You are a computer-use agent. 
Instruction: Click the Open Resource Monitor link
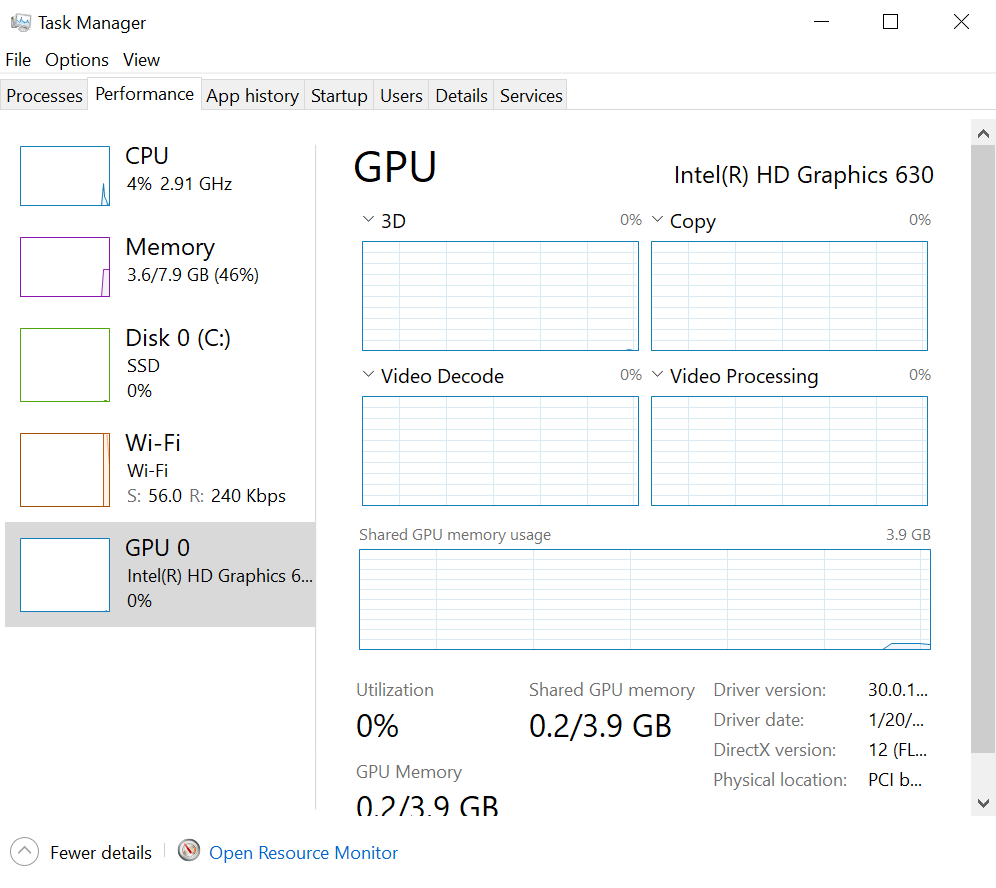303,853
